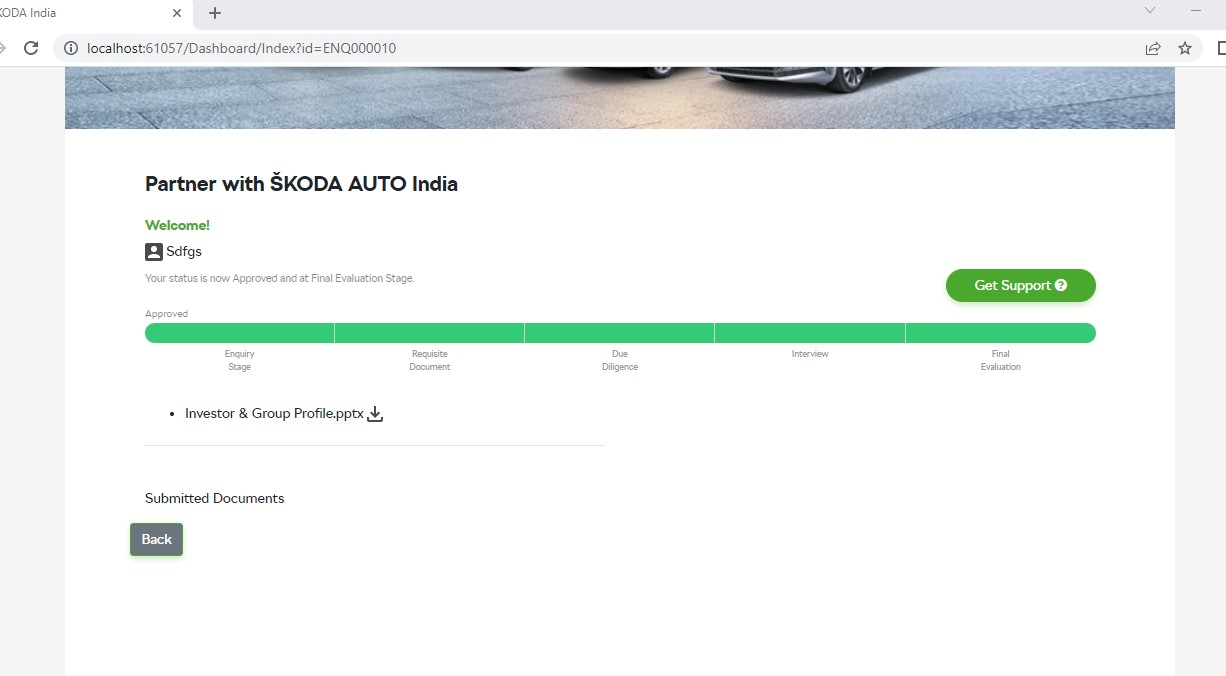Click the Submitted Documents heading
1226x676 pixels.
tap(214, 498)
